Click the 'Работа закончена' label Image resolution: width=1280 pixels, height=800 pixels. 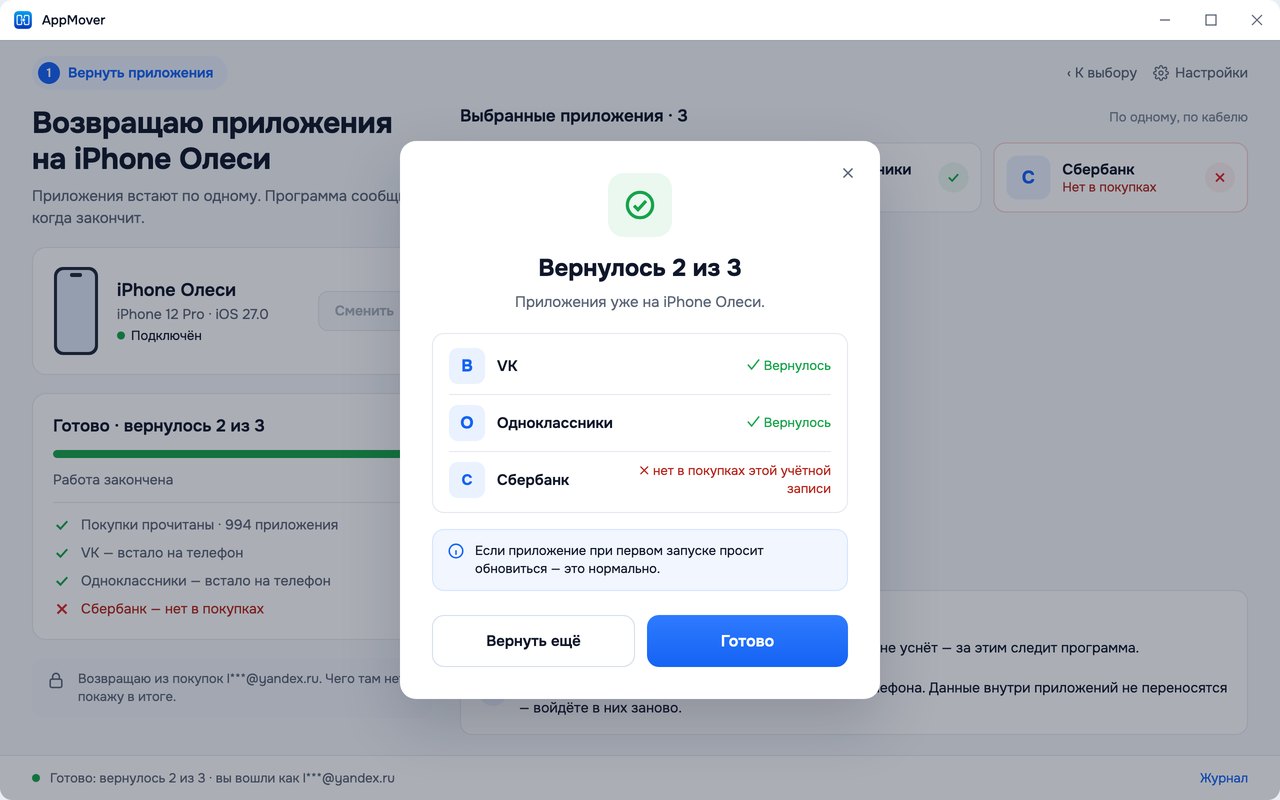(113, 480)
